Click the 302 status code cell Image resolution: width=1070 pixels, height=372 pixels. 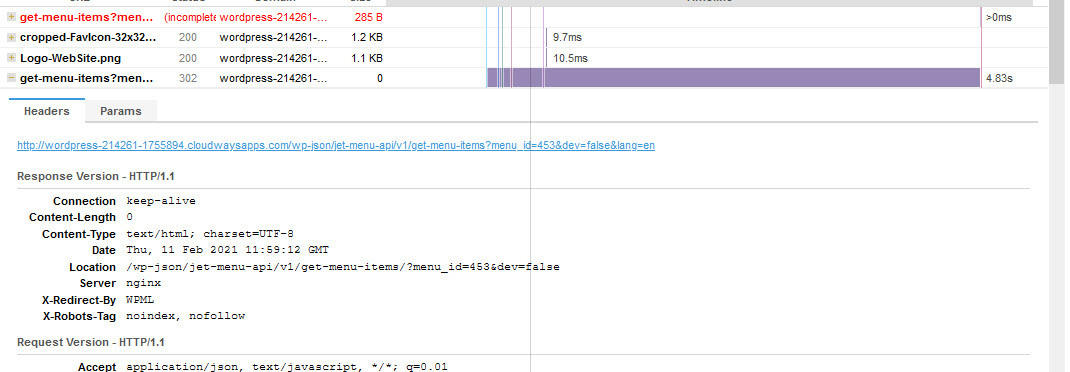coord(188,78)
